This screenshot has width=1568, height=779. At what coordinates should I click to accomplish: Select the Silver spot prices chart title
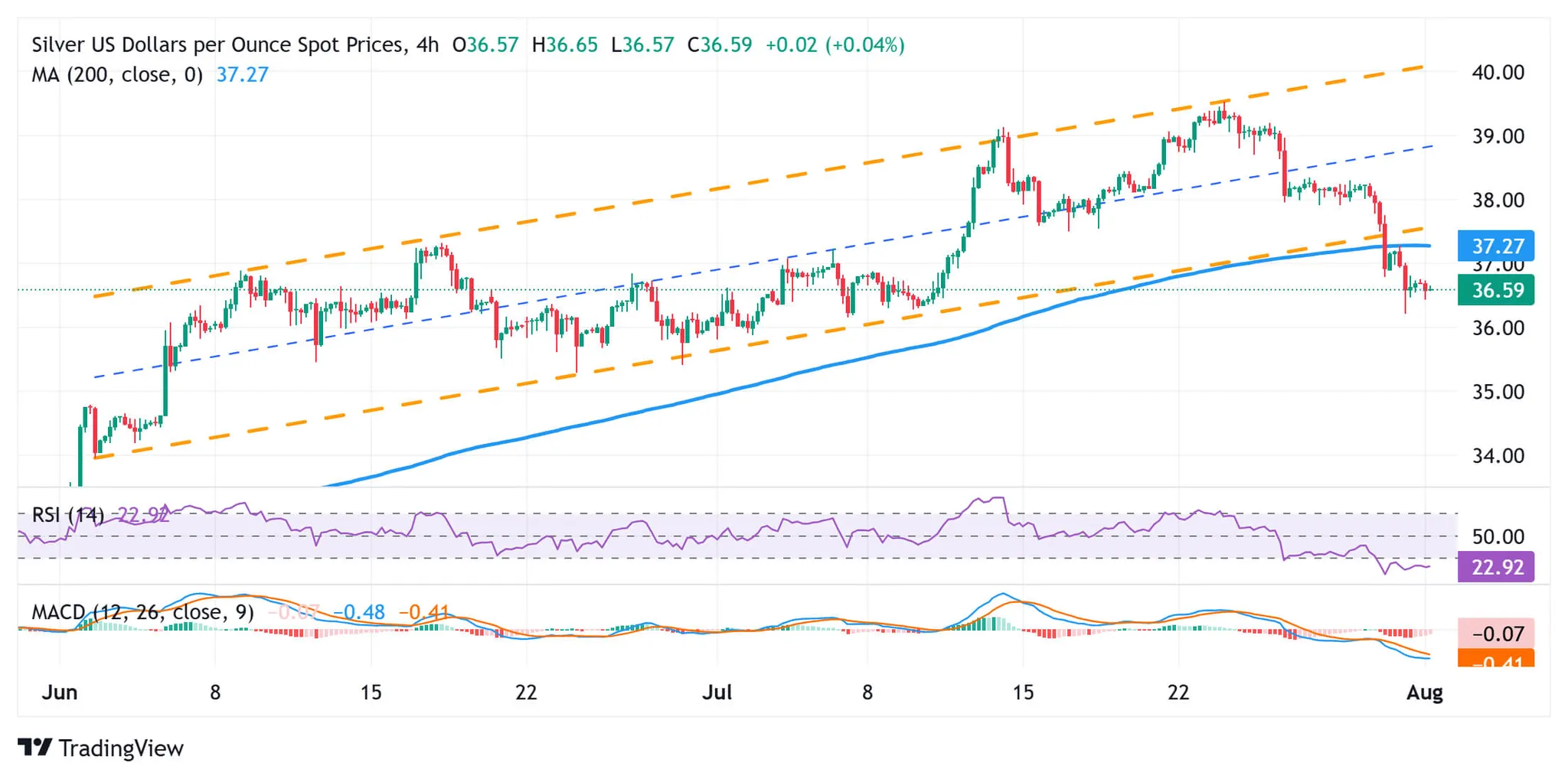click(x=218, y=45)
